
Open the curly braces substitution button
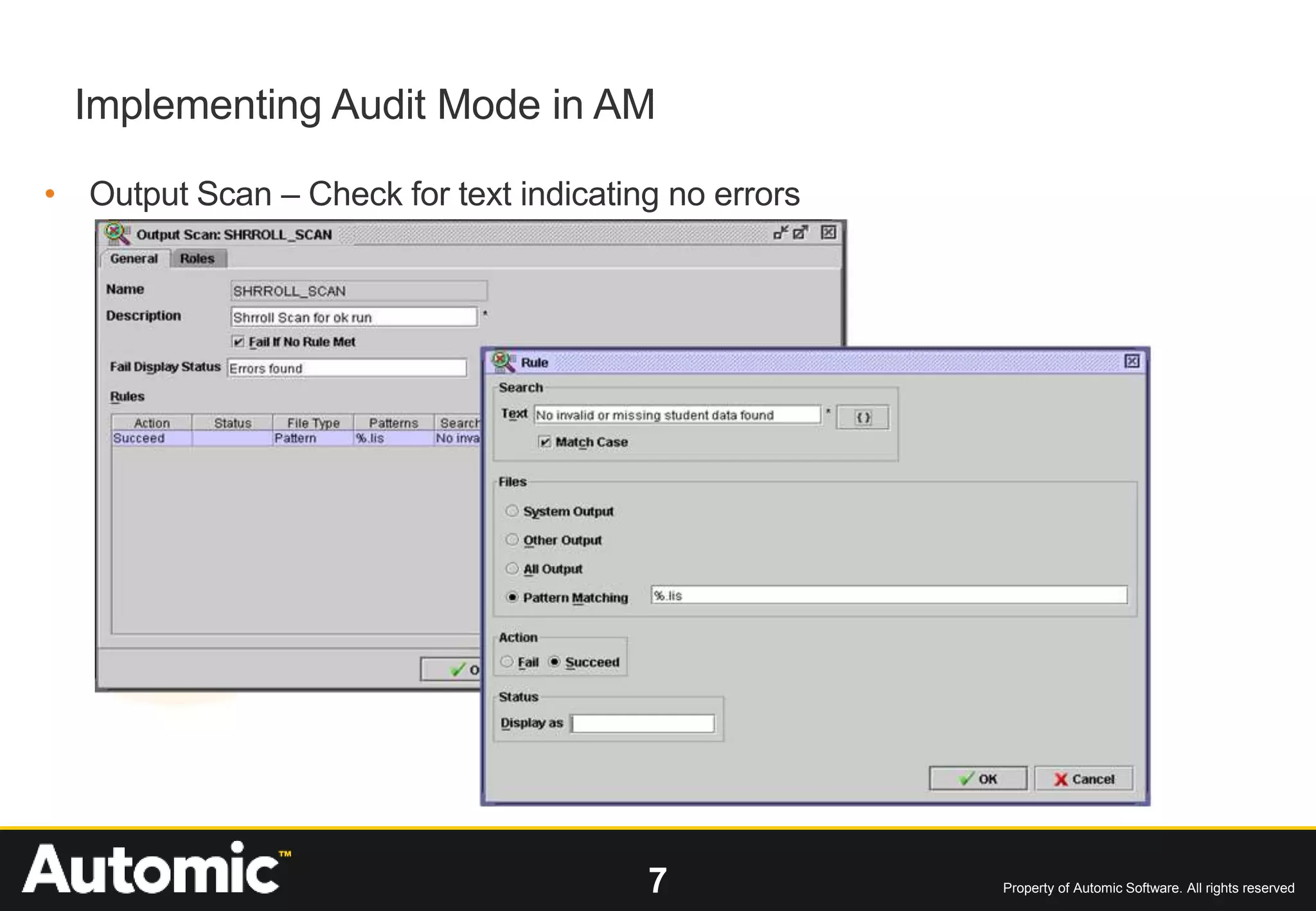[x=863, y=418]
